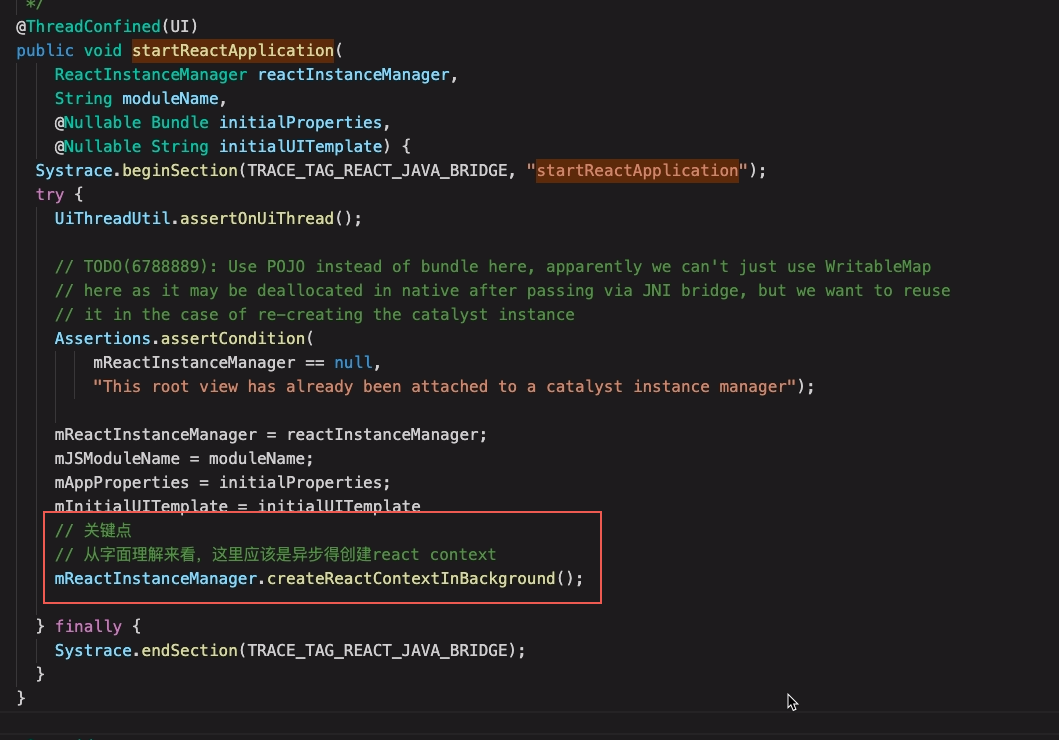Click the Assertions.assertCondition call

point(183,338)
